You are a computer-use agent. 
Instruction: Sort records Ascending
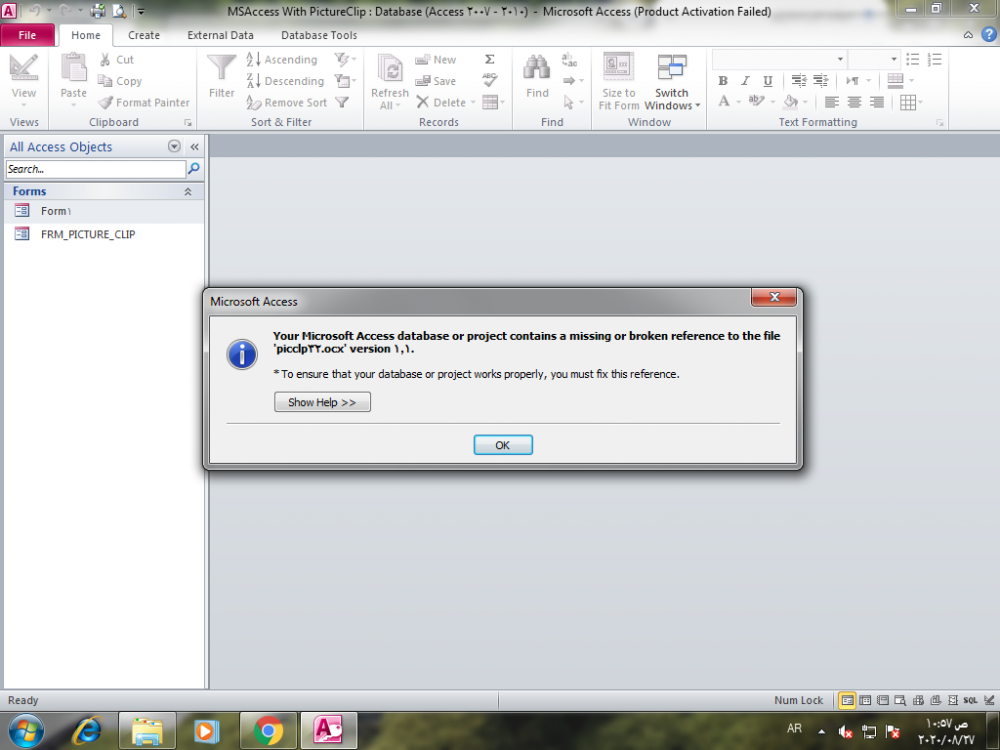click(282, 59)
